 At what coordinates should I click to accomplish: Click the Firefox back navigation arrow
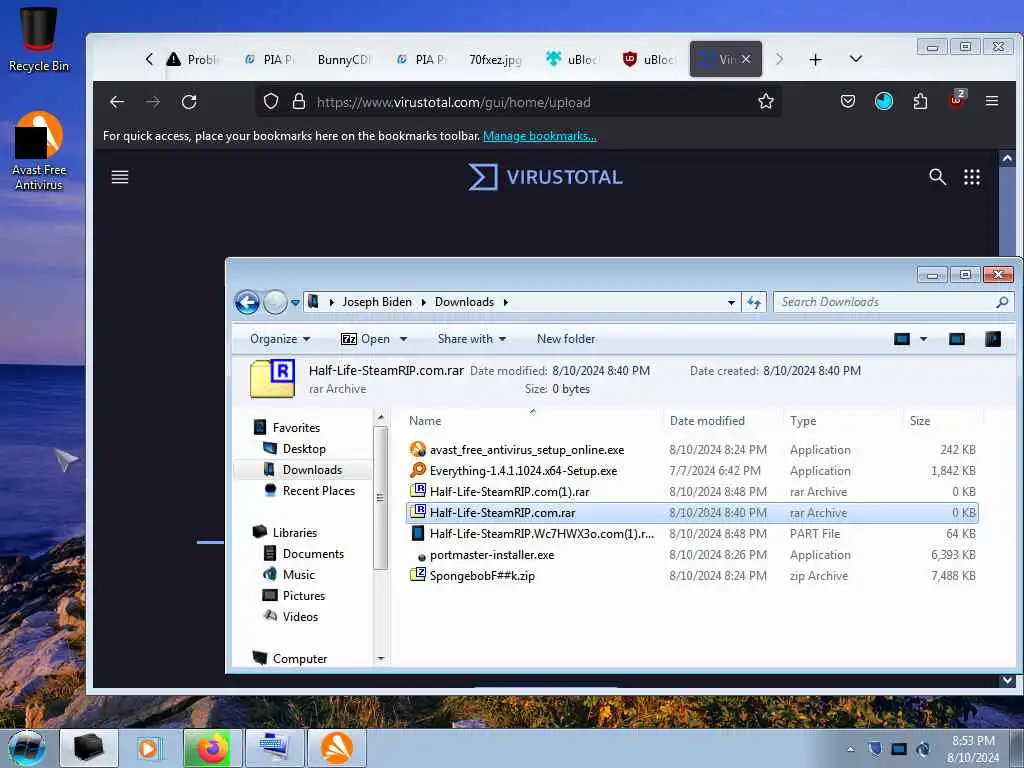coord(117,102)
